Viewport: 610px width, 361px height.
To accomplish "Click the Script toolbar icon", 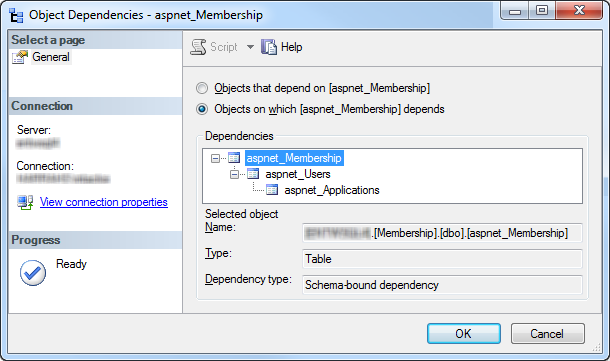I will click(198, 47).
